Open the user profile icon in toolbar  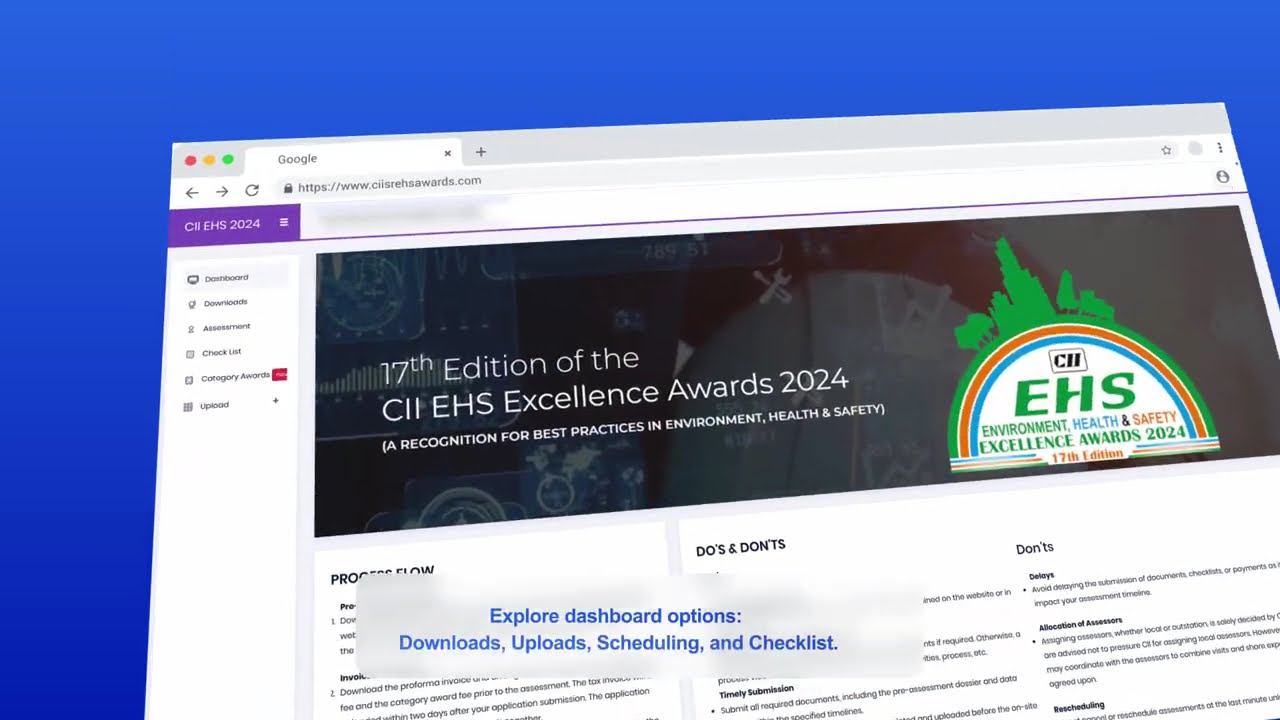click(x=1222, y=176)
